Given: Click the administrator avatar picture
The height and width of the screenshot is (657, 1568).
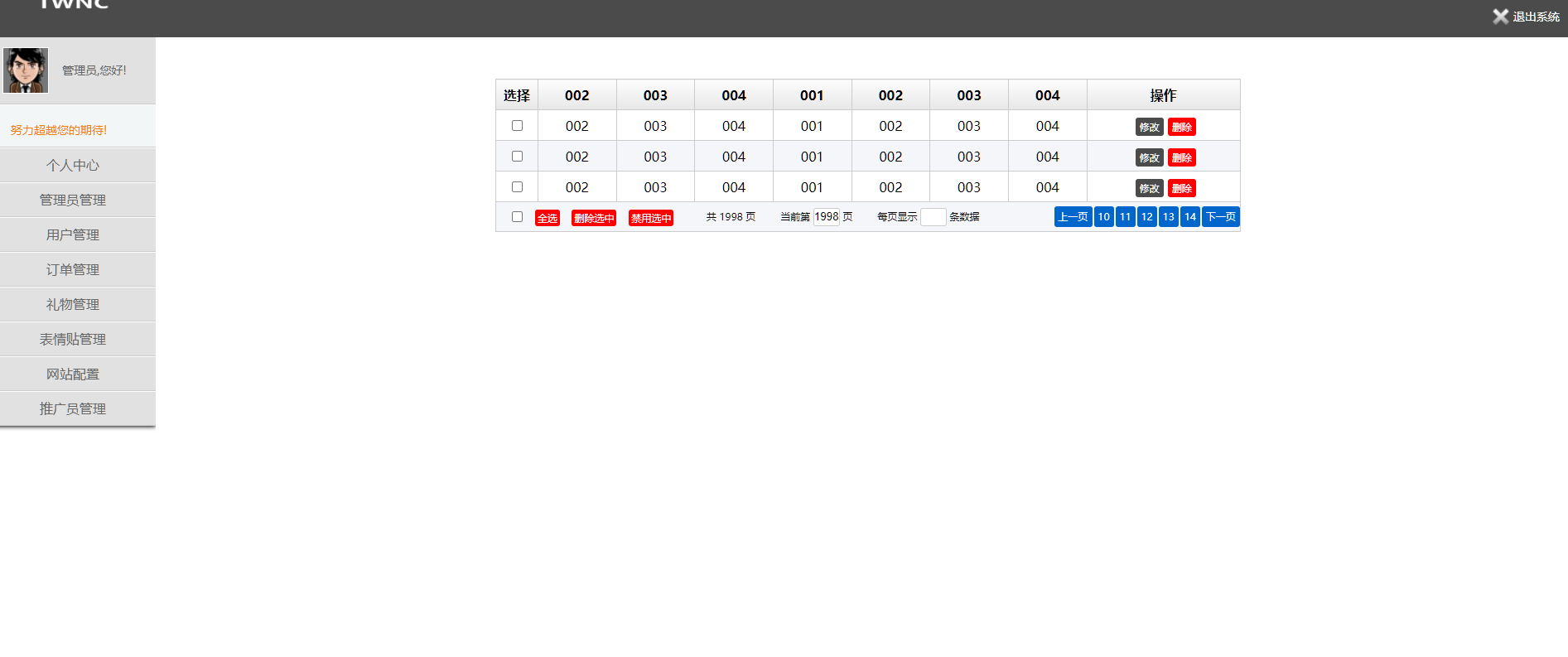Looking at the screenshot, I should [x=26, y=70].
